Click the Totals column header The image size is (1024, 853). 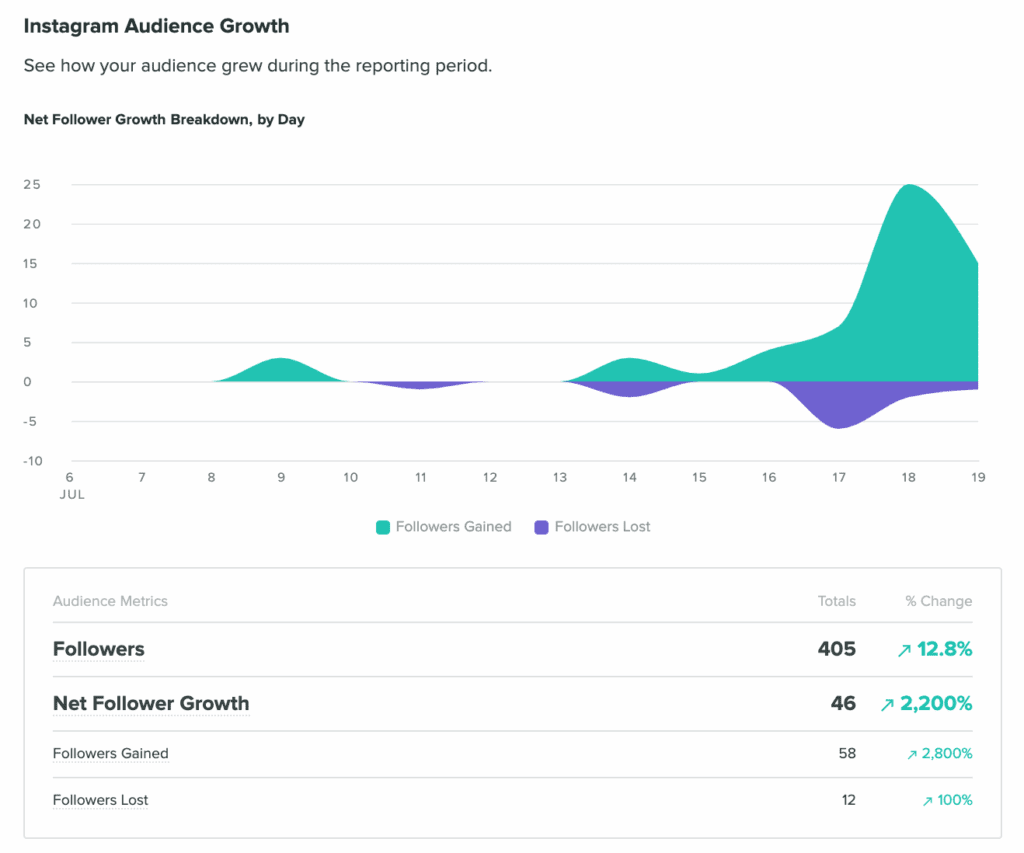tap(836, 601)
